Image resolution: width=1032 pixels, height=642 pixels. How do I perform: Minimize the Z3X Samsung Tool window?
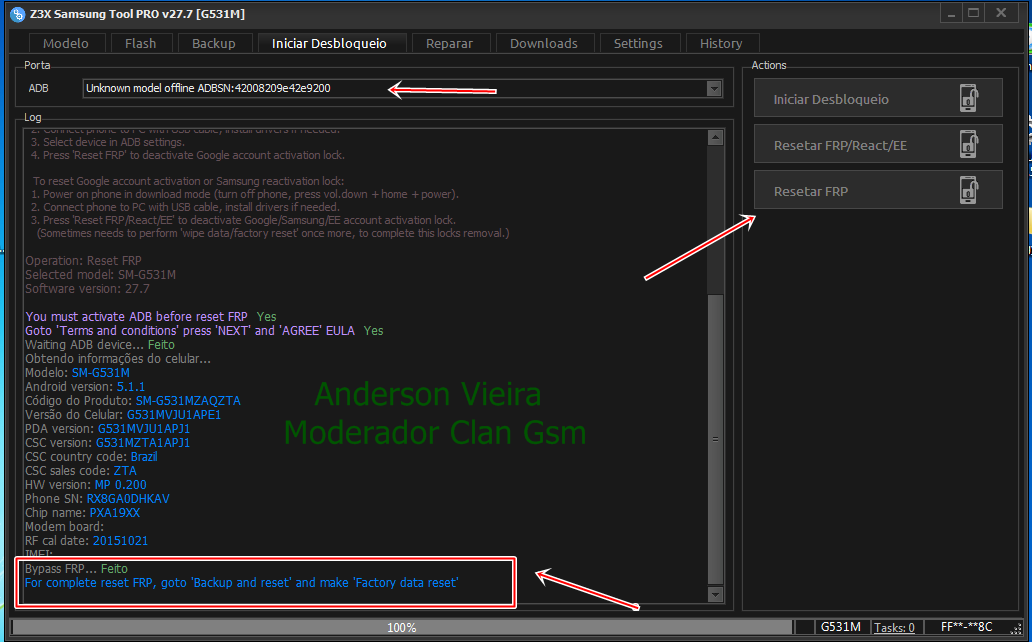(x=950, y=13)
